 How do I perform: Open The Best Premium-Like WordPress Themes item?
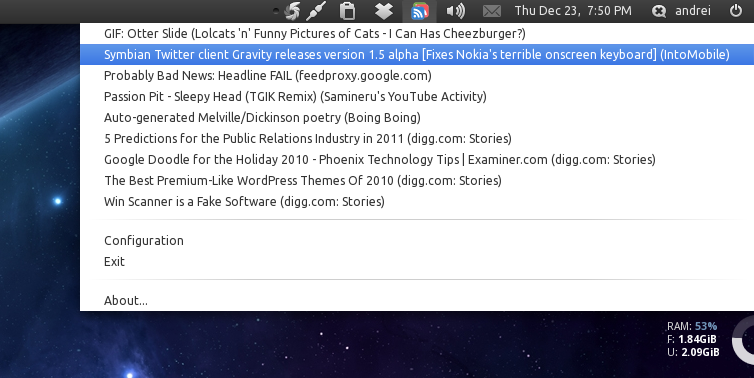[x=416, y=180]
